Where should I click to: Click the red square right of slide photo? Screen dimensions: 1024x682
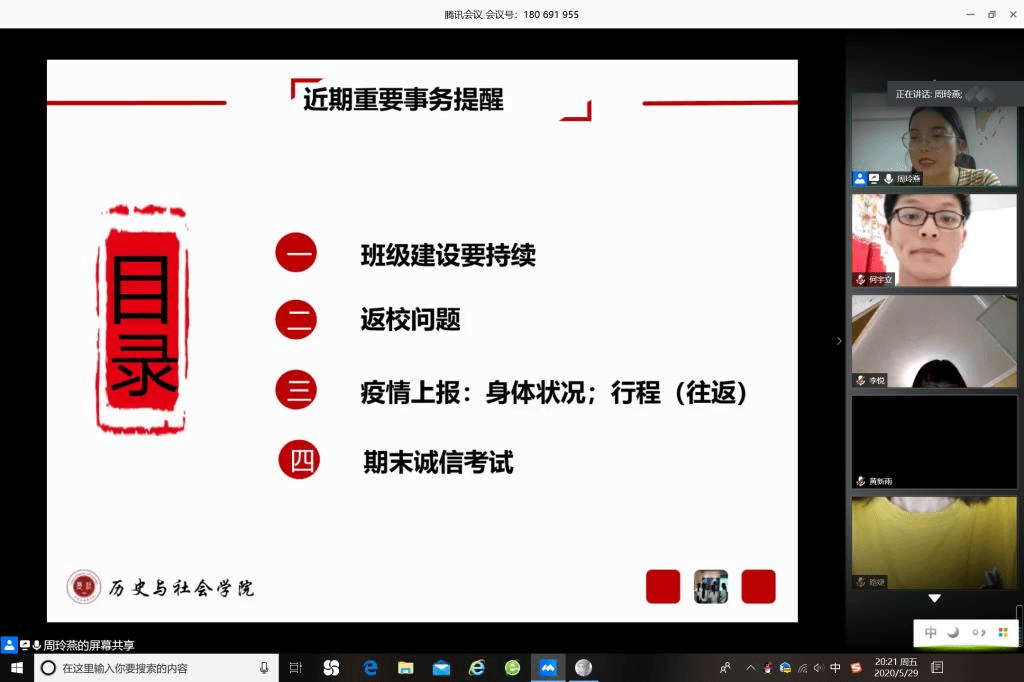pyautogui.click(x=758, y=587)
